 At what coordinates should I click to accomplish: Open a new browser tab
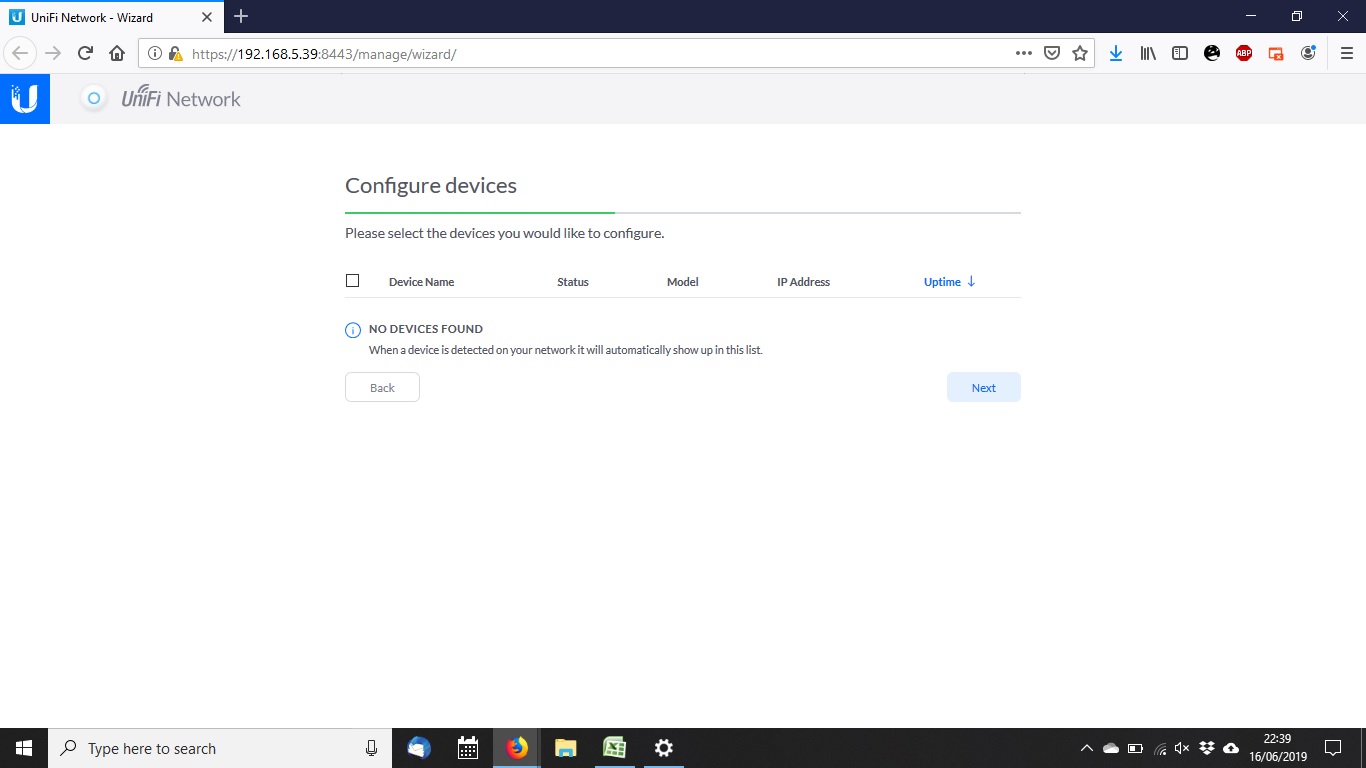point(241,17)
